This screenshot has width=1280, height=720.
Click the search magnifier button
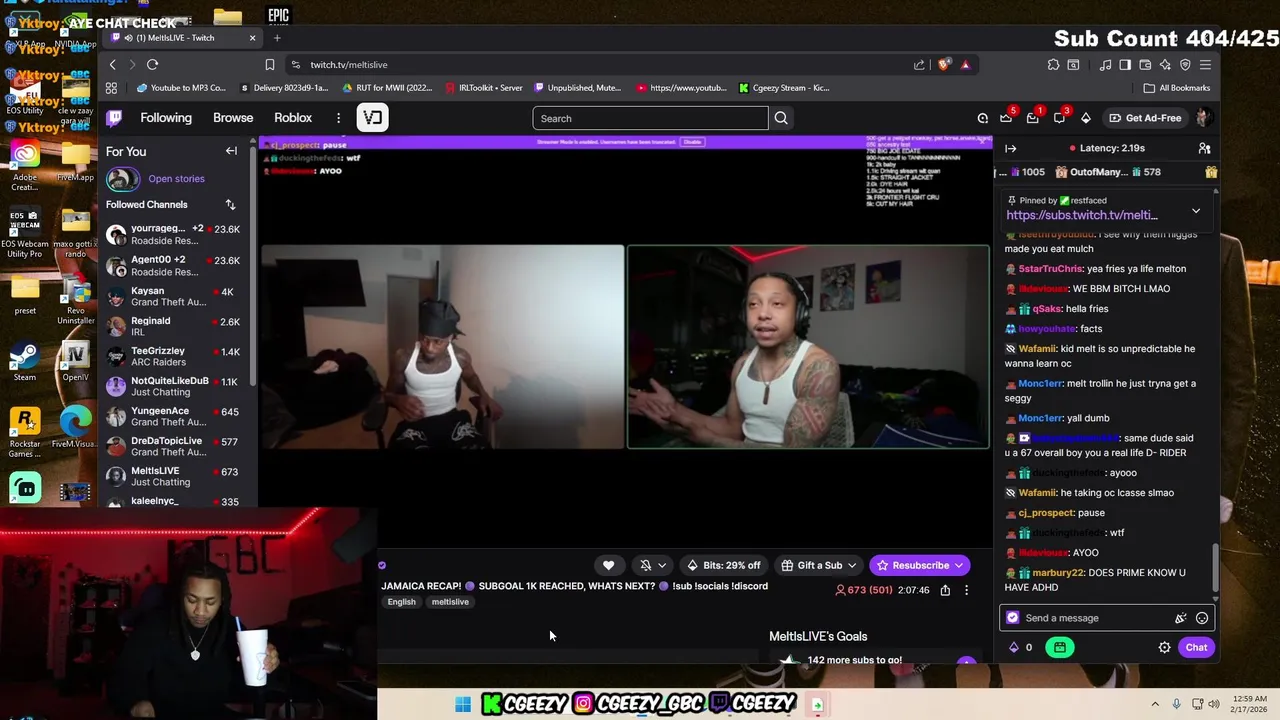click(x=781, y=118)
